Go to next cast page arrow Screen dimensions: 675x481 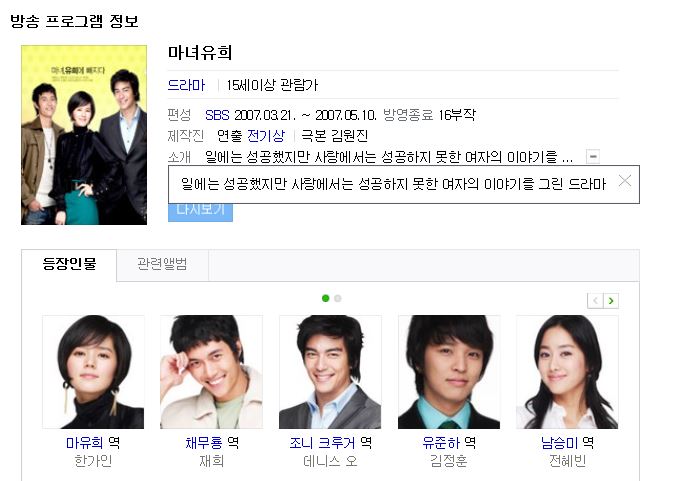pyautogui.click(x=611, y=301)
